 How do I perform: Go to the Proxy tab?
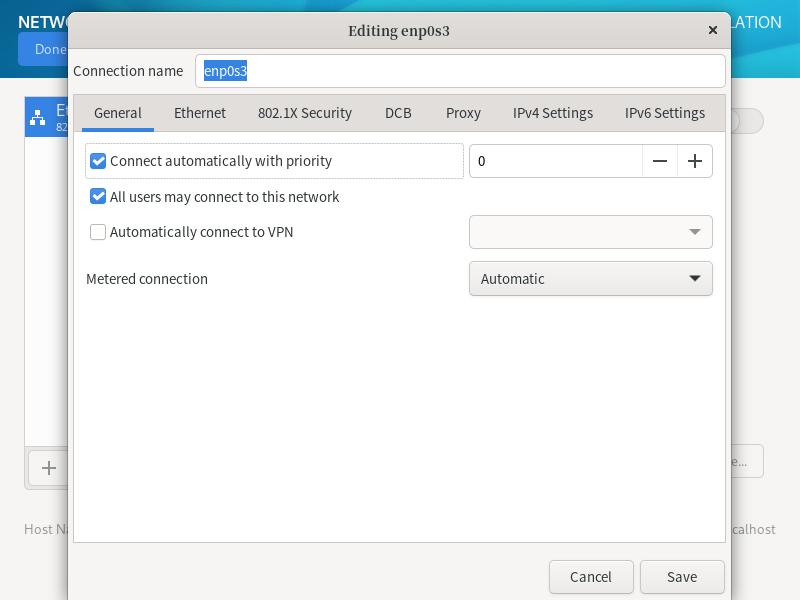[463, 113]
